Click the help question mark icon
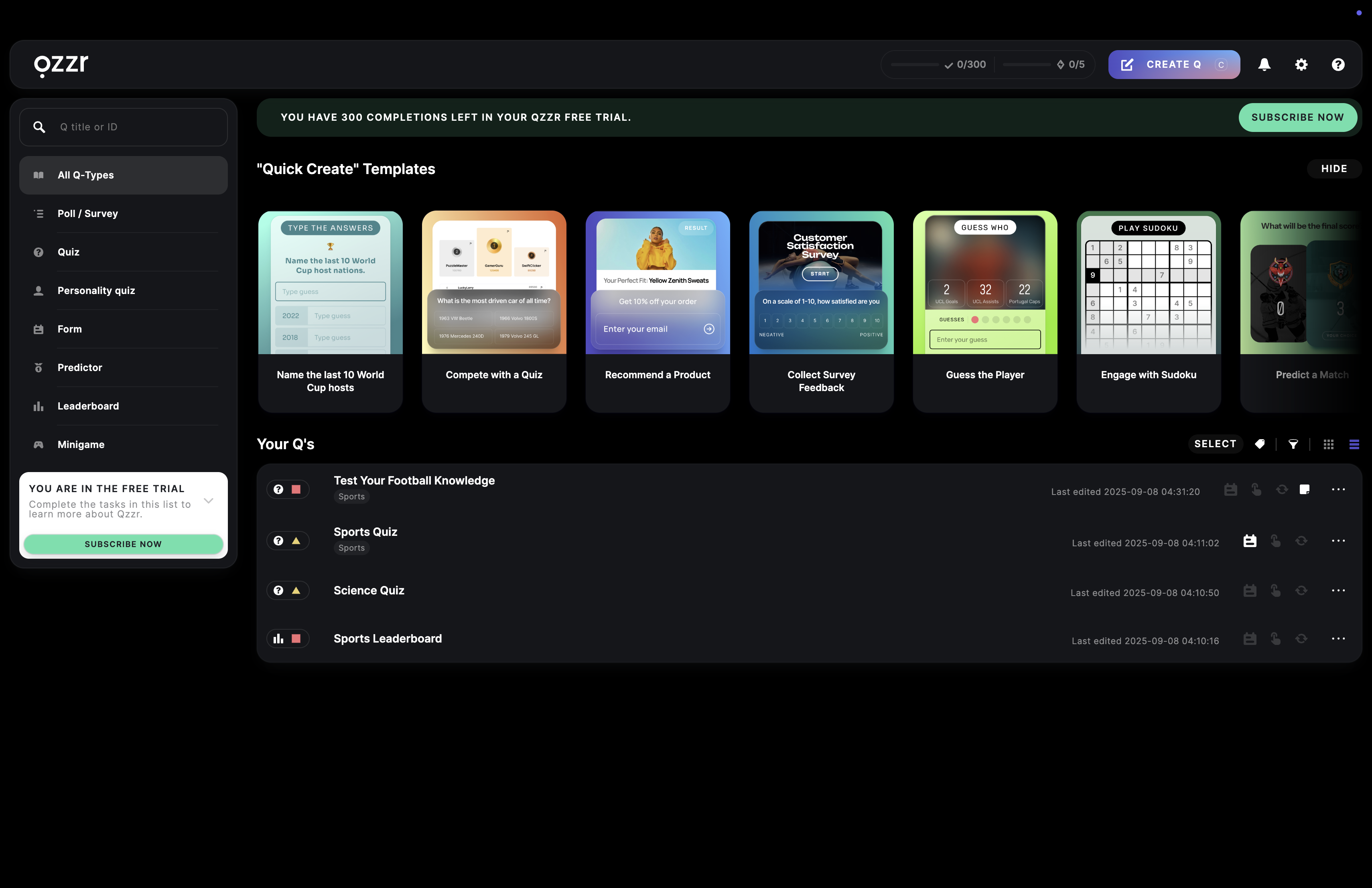Image resolution: width=1372 pixels, height=888 pixels. point(1338,65)
